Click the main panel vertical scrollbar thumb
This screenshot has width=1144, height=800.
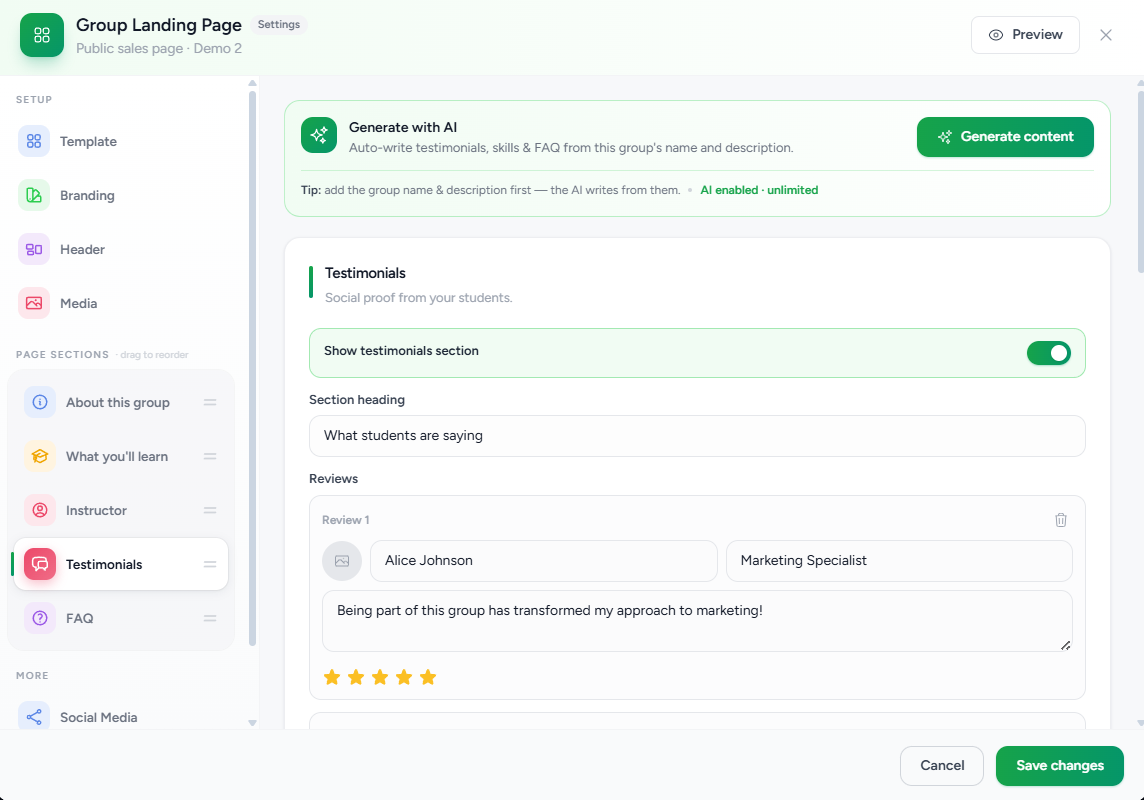tap(1140, 181)
